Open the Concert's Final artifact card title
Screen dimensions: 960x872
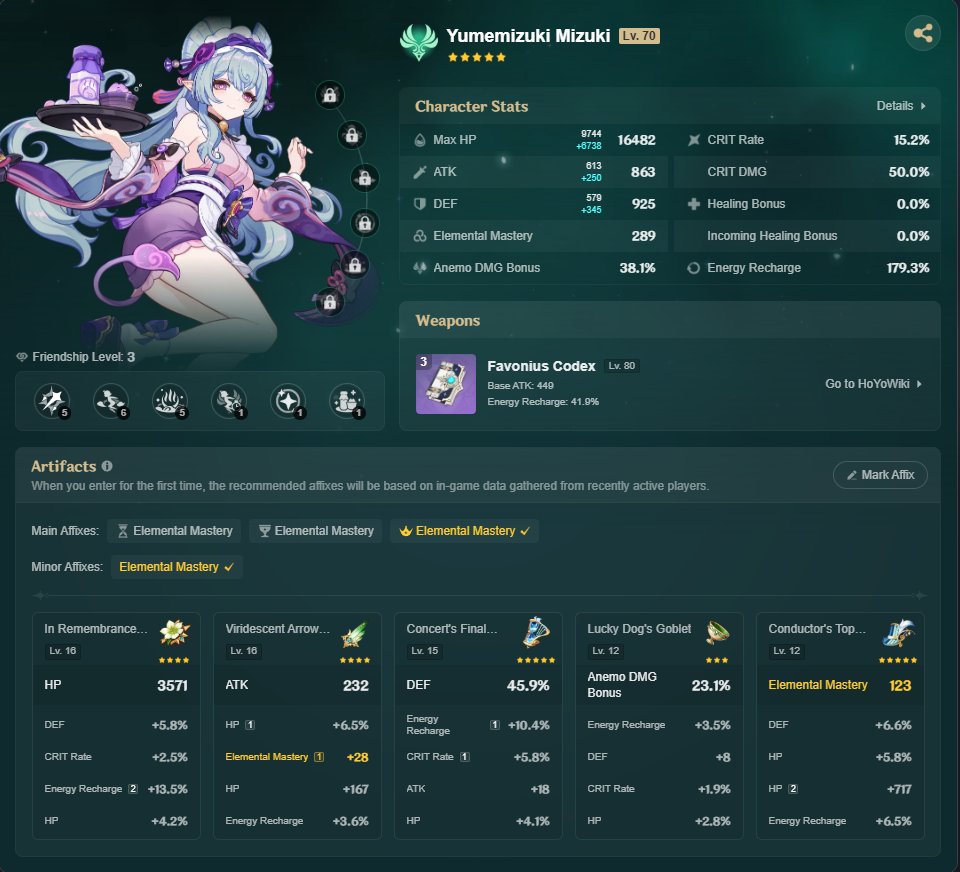(452, 629)
